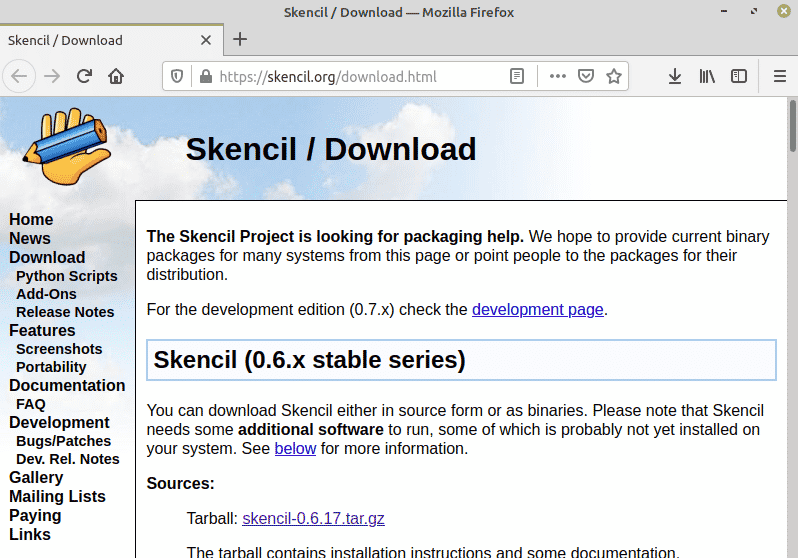
Task: Toggle reader view icon in address bar
Action: pyautogui.click(x=517, y=76)
